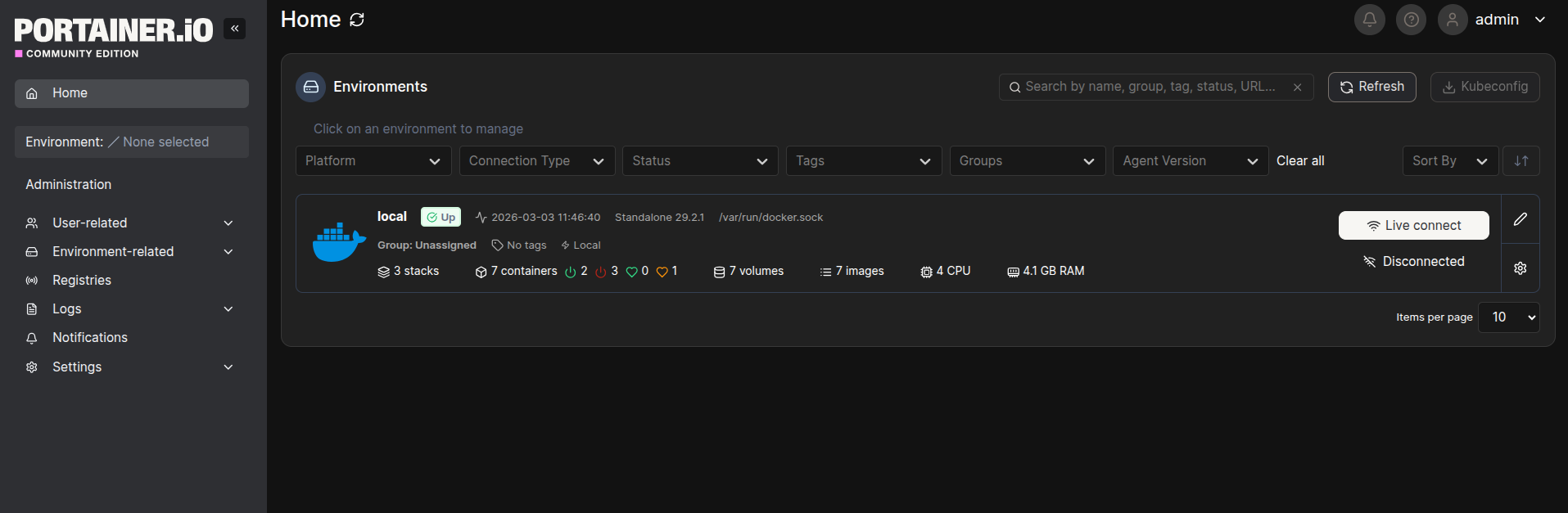1568x513 pixels.
Task: Change items per page dropdown
Action: 1508,317
